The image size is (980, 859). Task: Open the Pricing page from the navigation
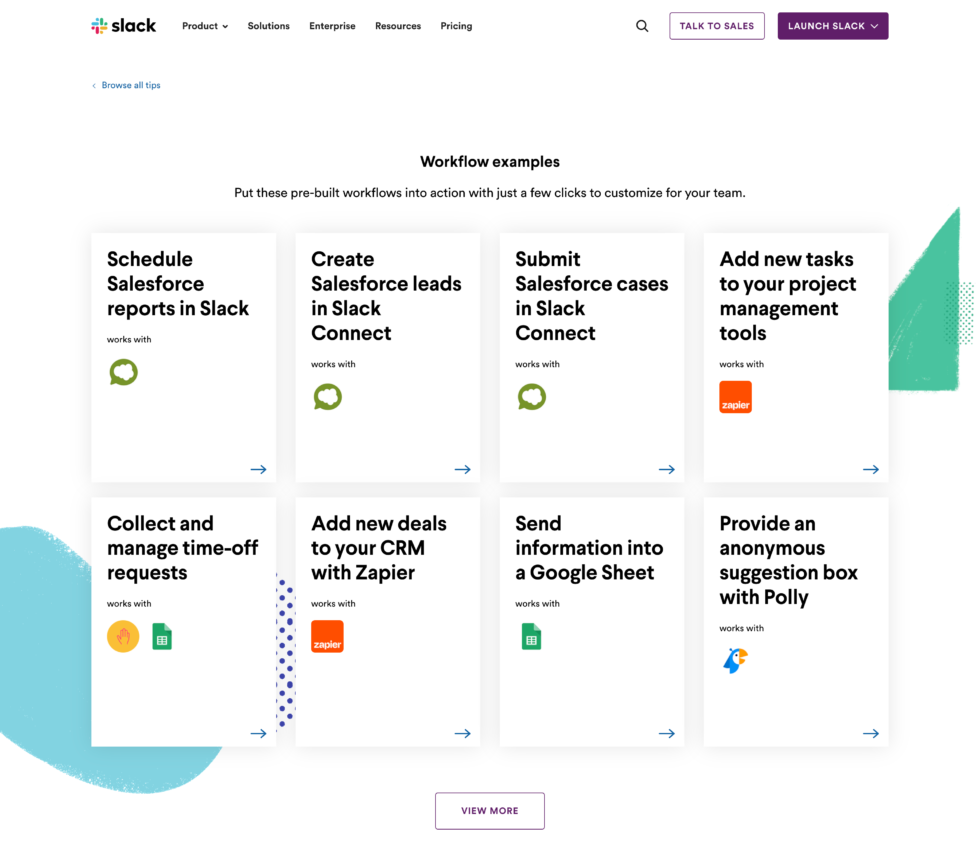(456, 26)
